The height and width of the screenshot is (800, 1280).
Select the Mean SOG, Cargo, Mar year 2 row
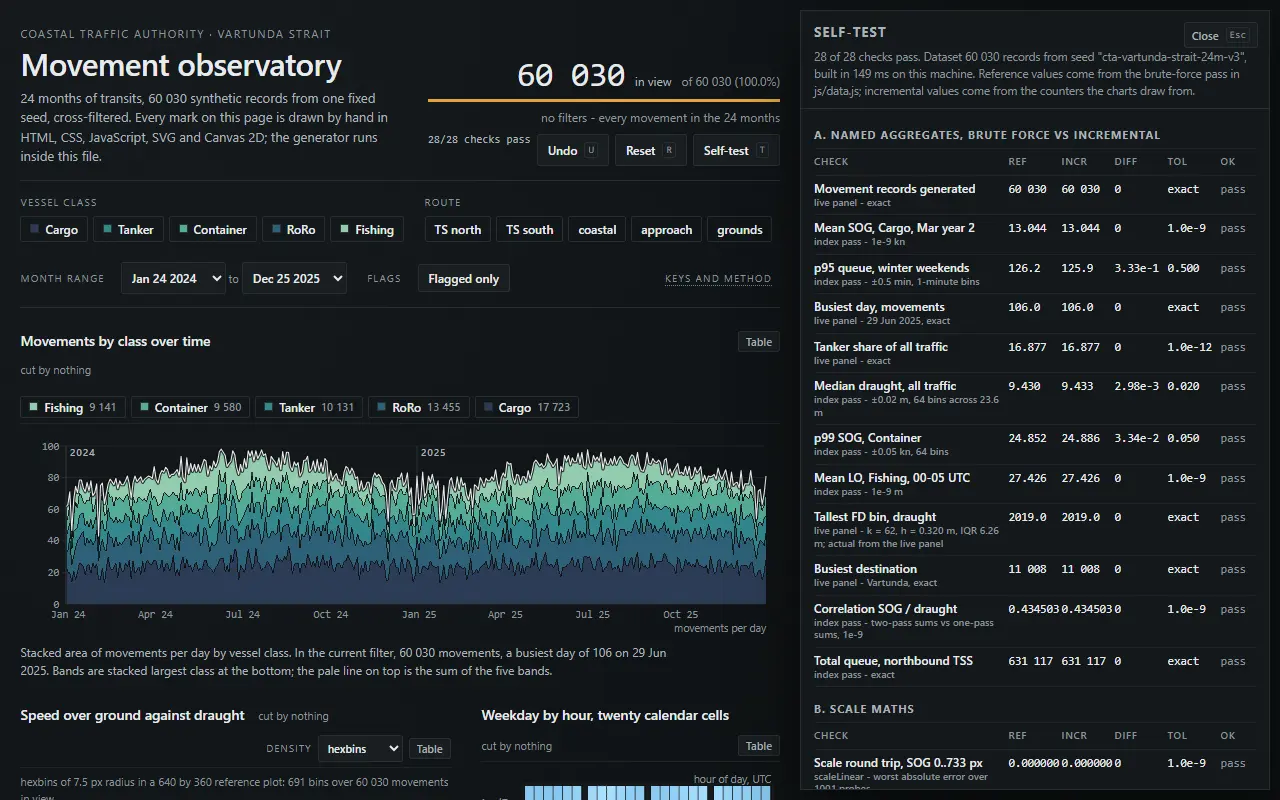1034,234
